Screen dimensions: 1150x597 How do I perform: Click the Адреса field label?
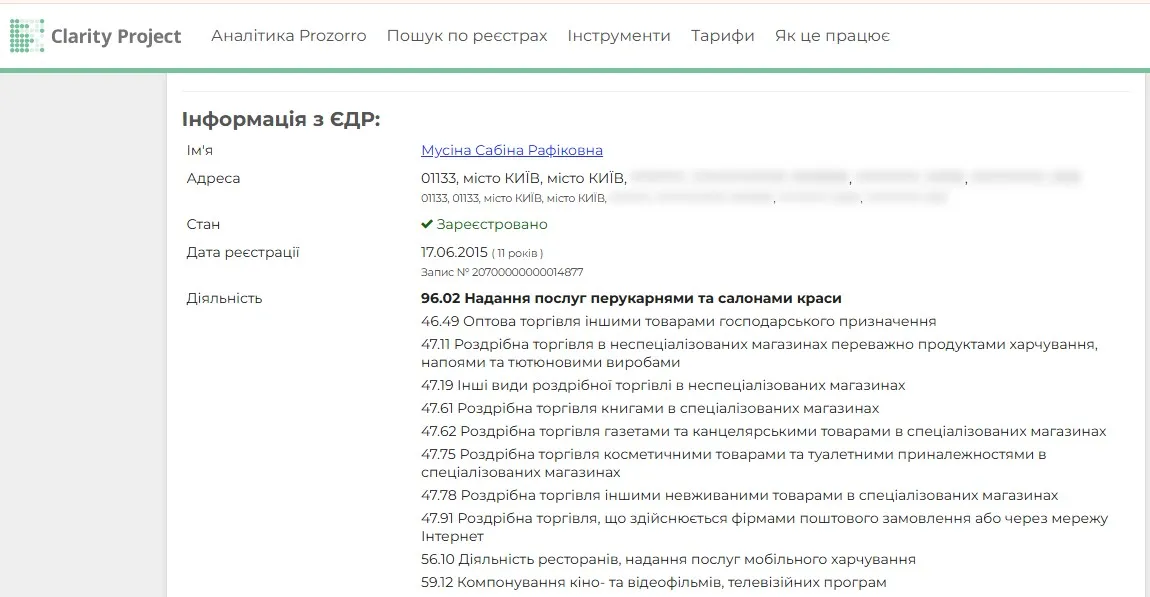213,178
